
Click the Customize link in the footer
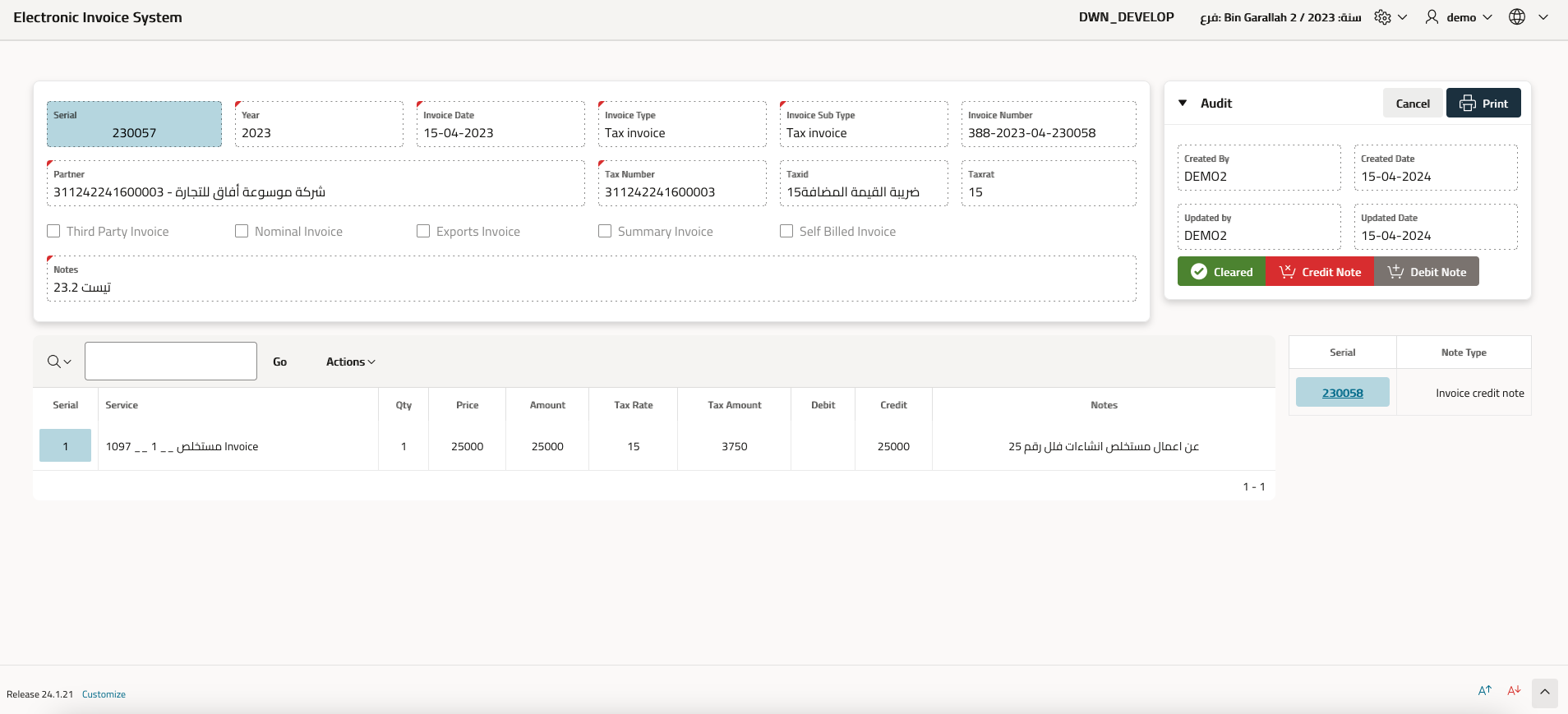104,694
